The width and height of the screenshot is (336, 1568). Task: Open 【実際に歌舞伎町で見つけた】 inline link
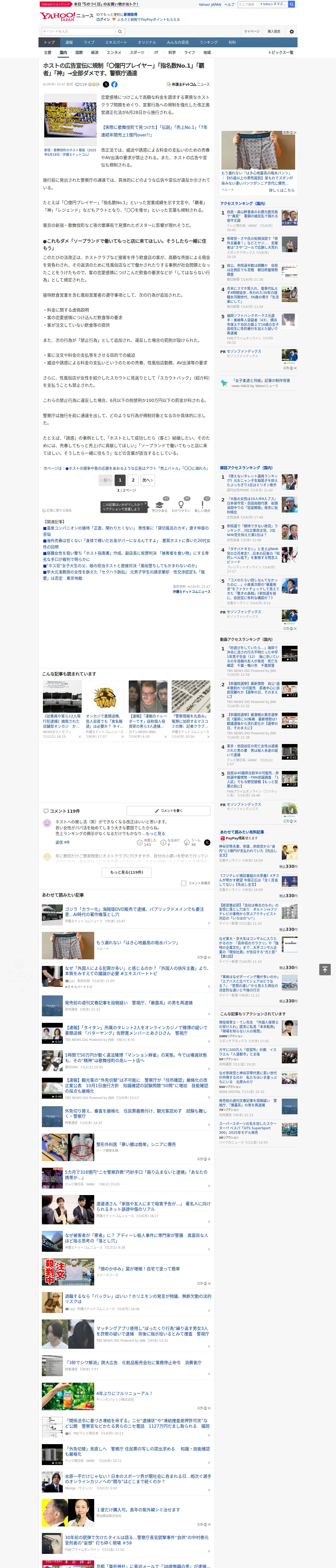[x=154, y=131]
